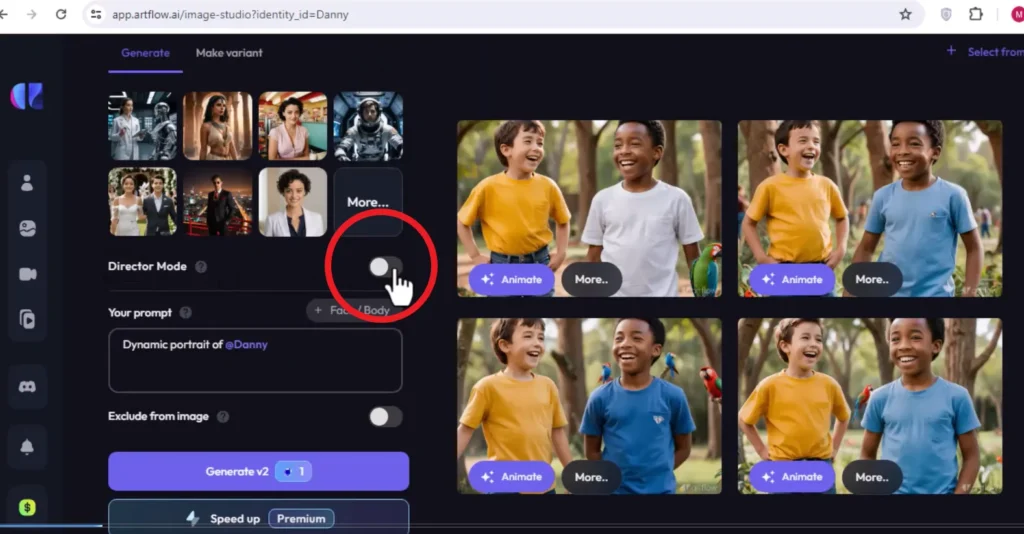
Task: Click the Your prompt help question icon
Action: [185, 313]
